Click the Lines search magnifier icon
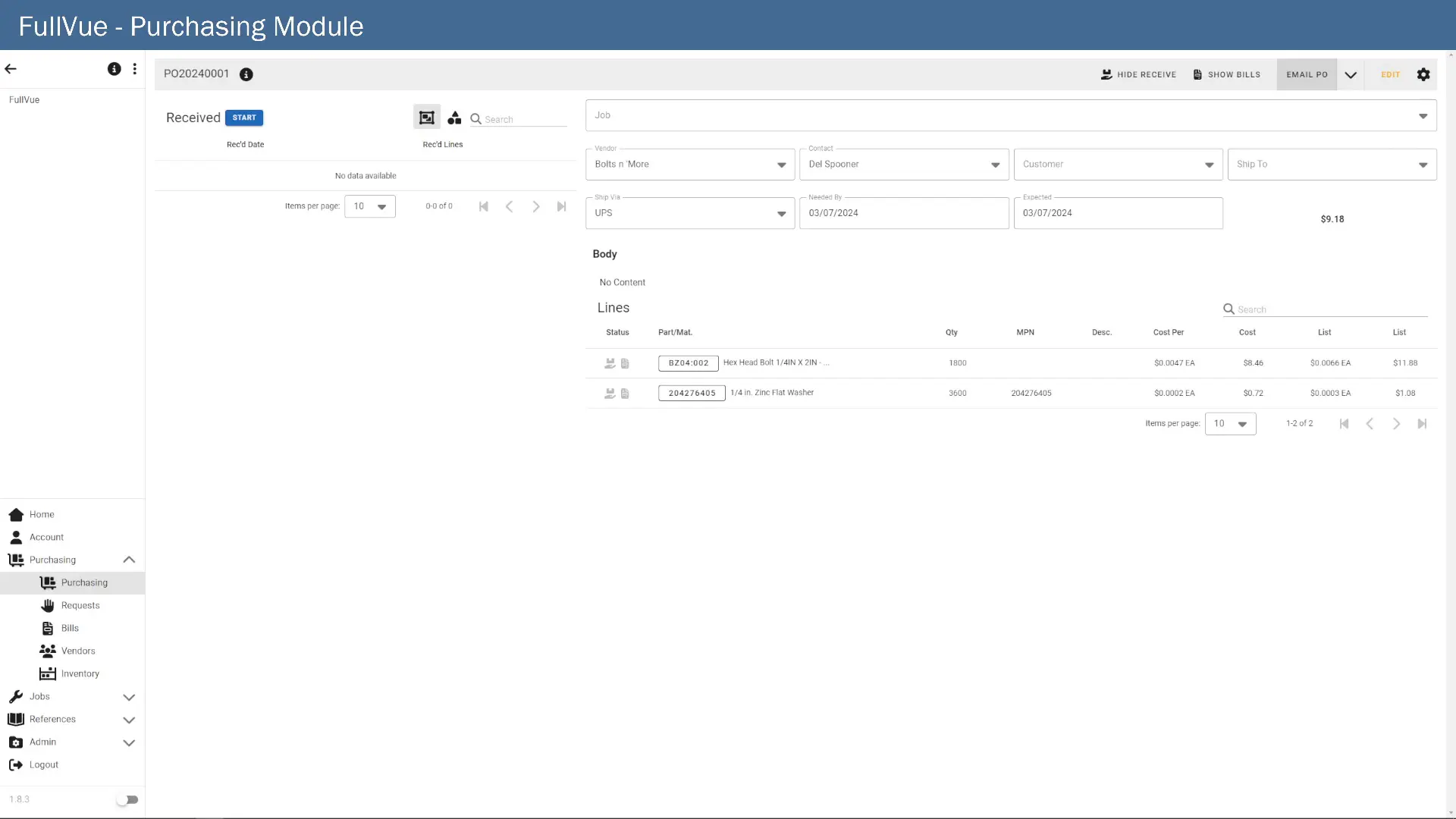Screen dimensions: 1456x819 [x=1228, y=309]
